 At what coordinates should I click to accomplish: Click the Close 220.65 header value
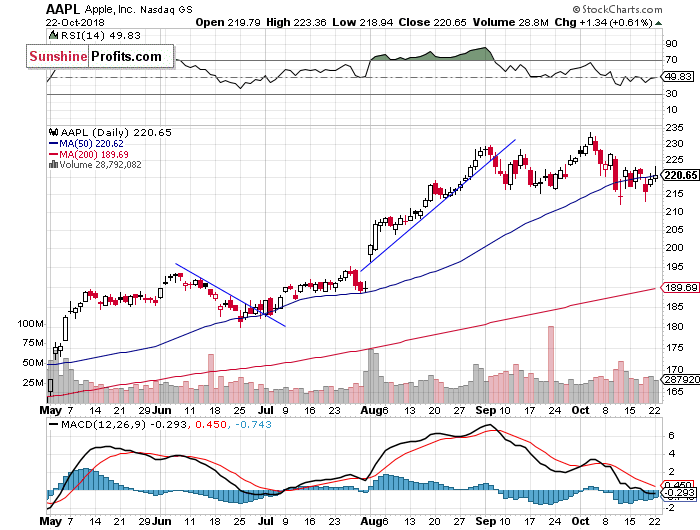pyautogui.click(x=433, y=22)
